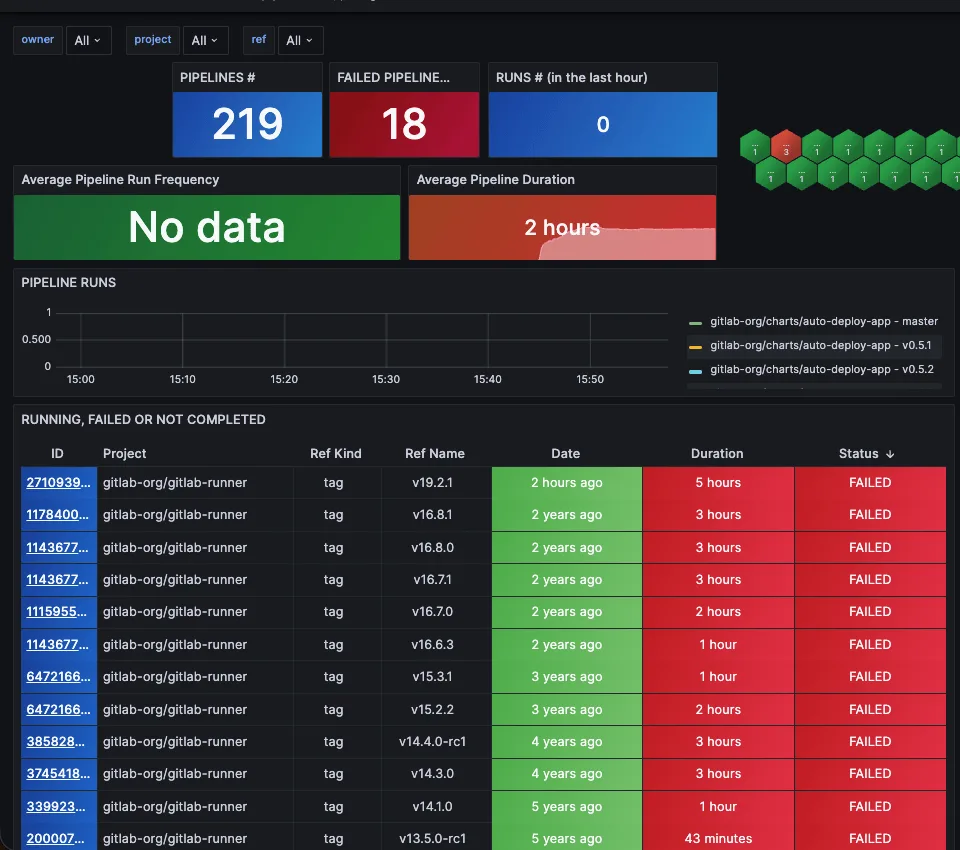Open pipeline link 200007... for v13.5.0-rc1
The height and width of the screenshot is (850, 960).
(x=55, y=838)
